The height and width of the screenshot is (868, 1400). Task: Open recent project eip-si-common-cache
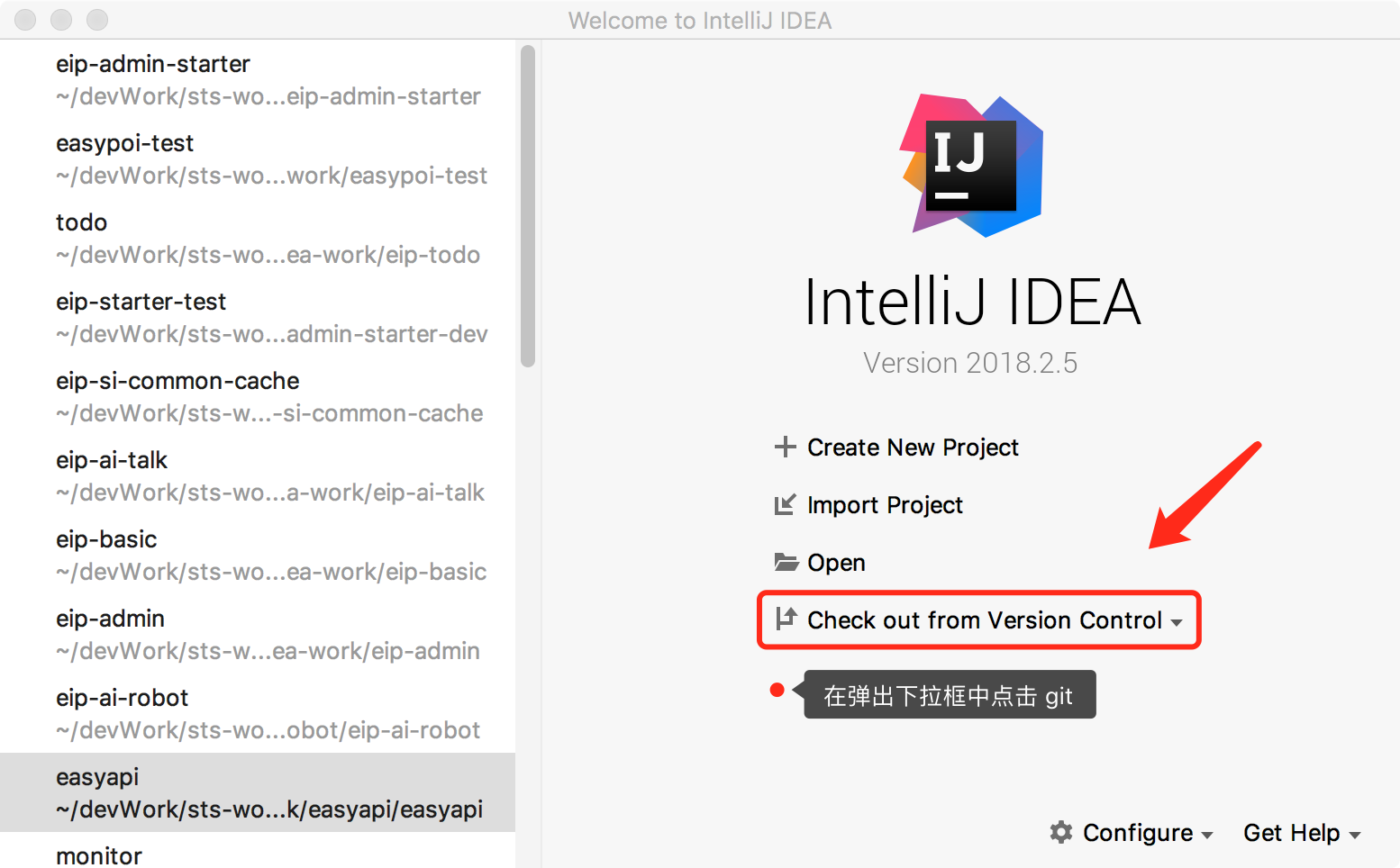[258, 396]
